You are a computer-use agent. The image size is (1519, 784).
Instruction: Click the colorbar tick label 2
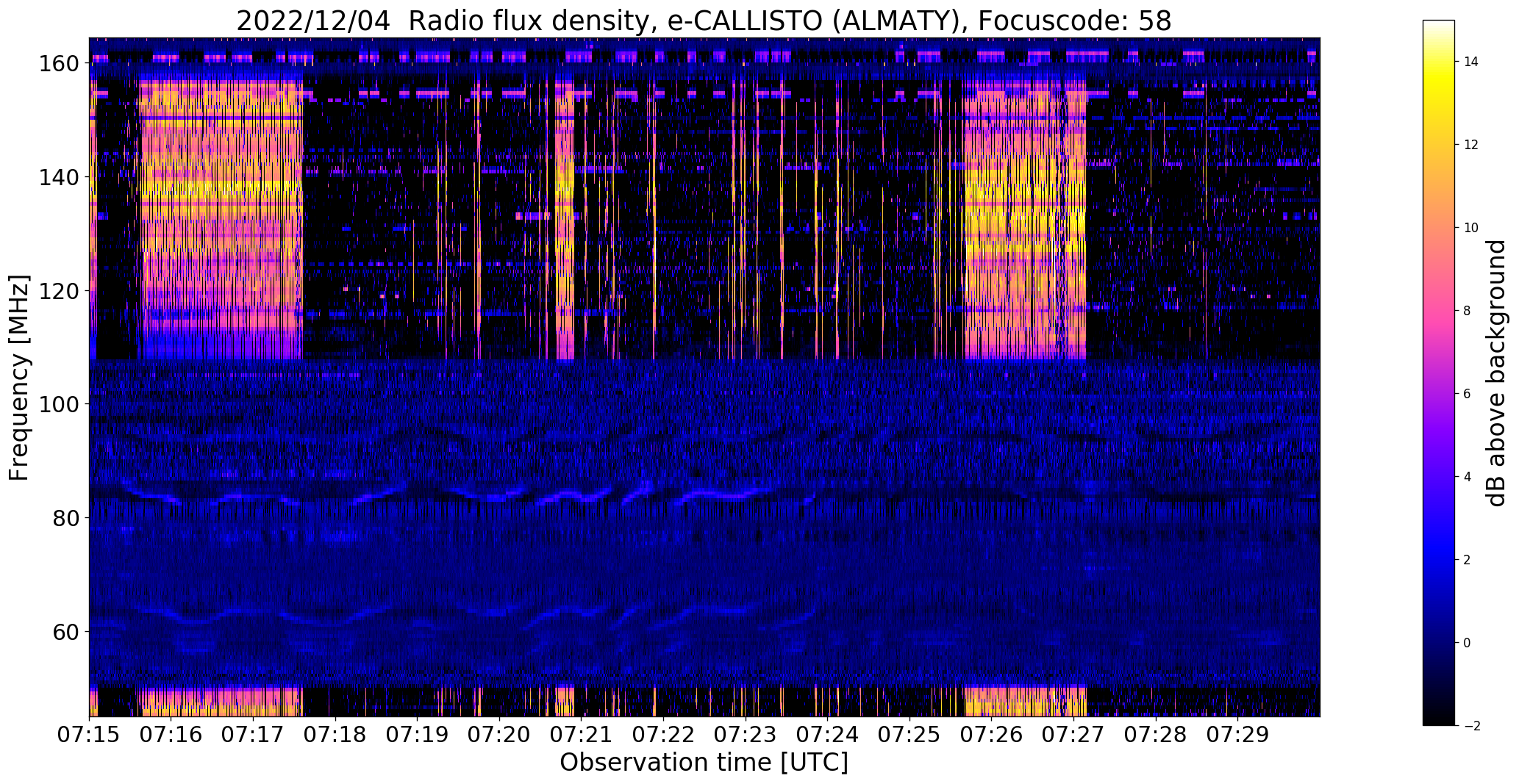point(1467,560)
